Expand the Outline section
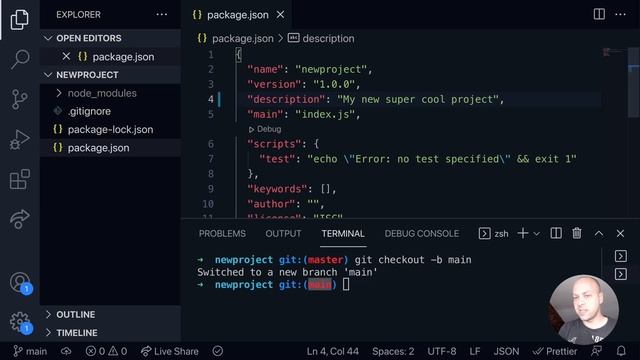 click(x=111, y=314)
